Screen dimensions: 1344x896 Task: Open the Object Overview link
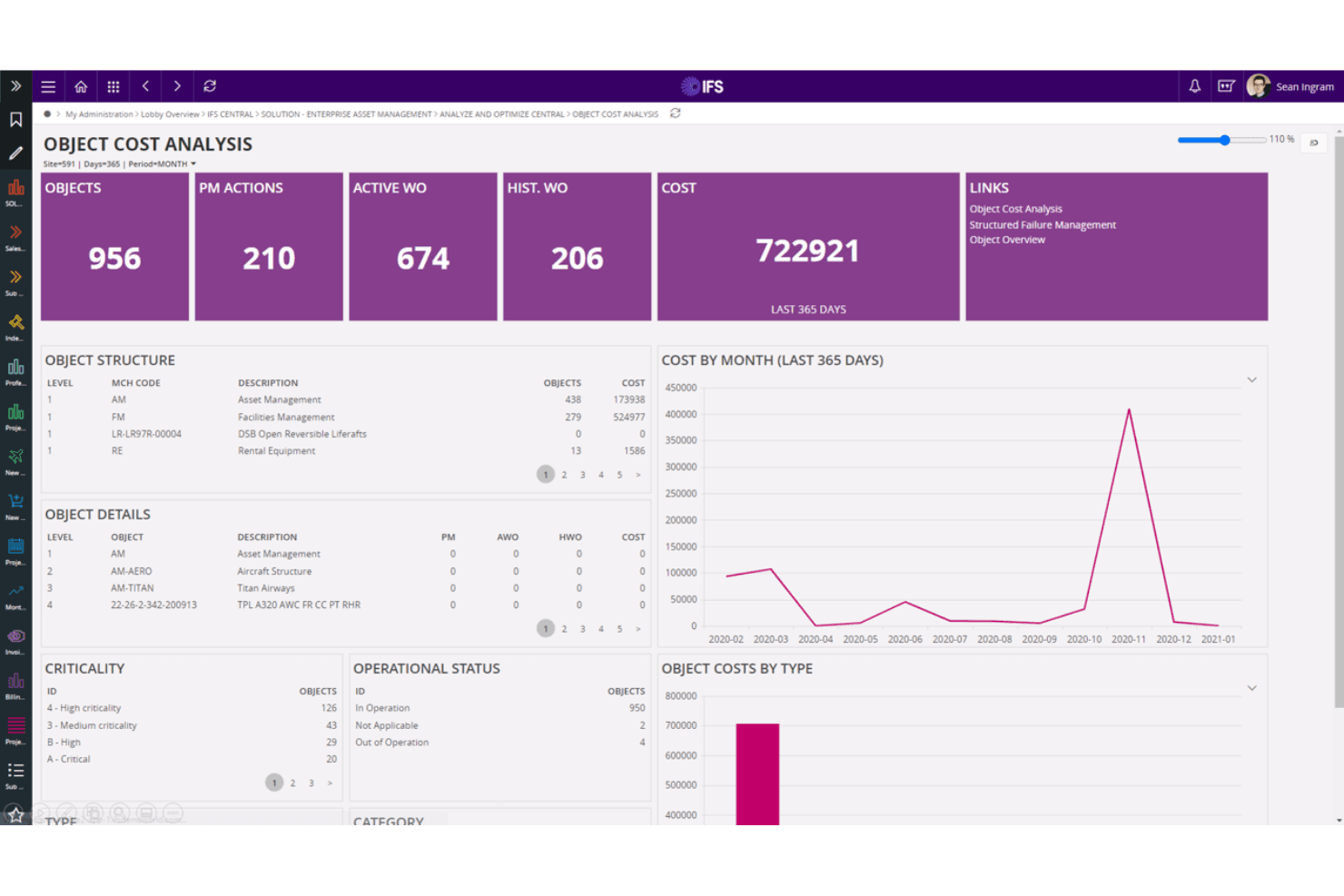point(1007,240)
